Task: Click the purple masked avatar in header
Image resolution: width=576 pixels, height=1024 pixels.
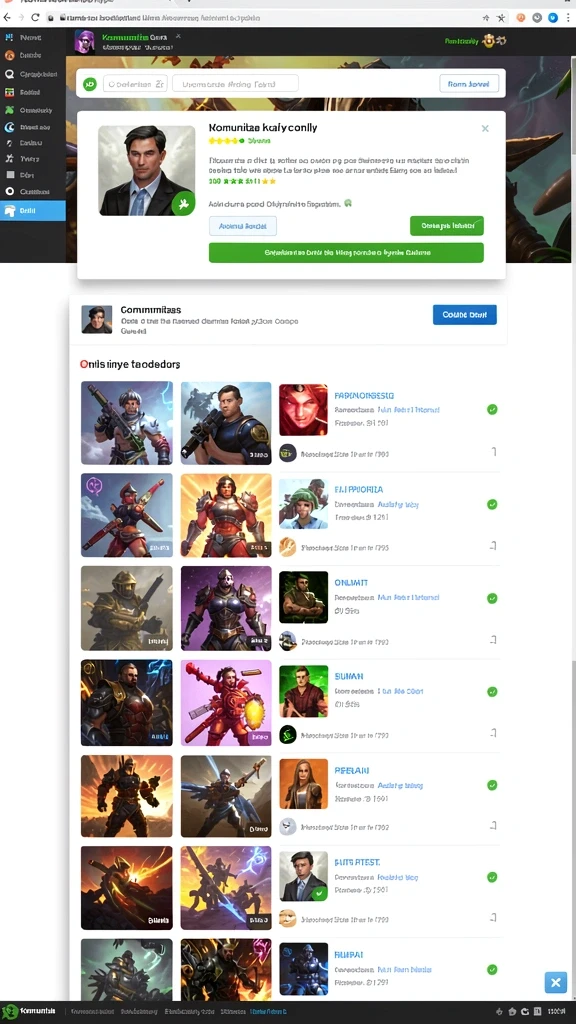Action: tap(84, 42)
